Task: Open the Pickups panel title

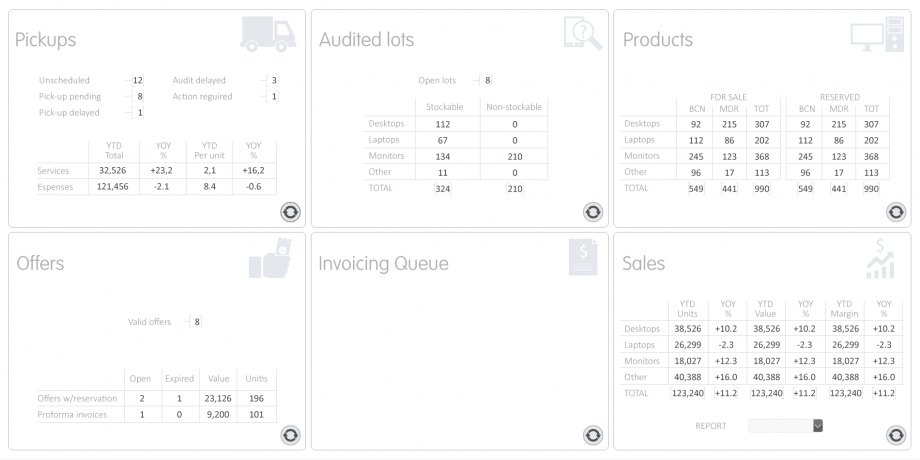Action: point(45,40)
